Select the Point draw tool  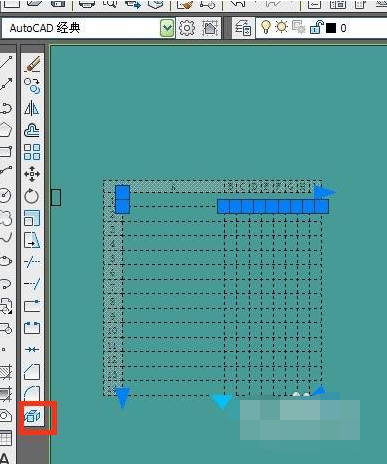(4, 350)
